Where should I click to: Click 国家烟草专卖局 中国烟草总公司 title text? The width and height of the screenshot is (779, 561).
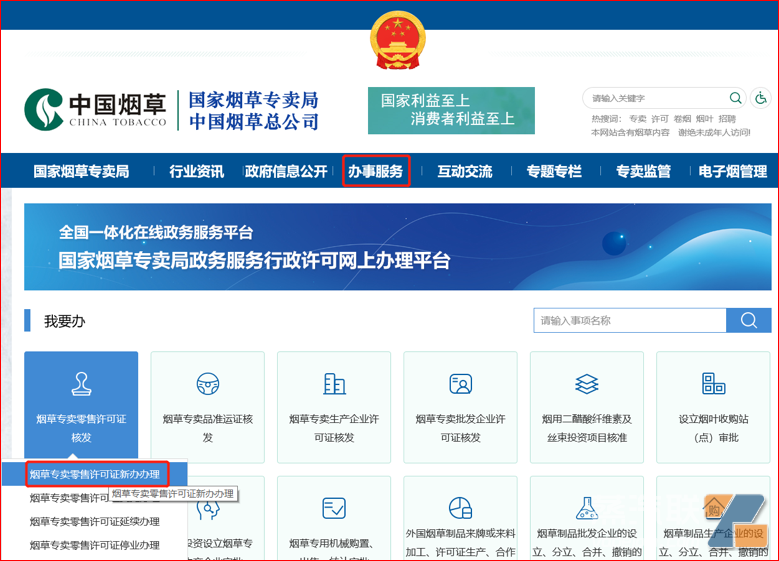point(253,110)
